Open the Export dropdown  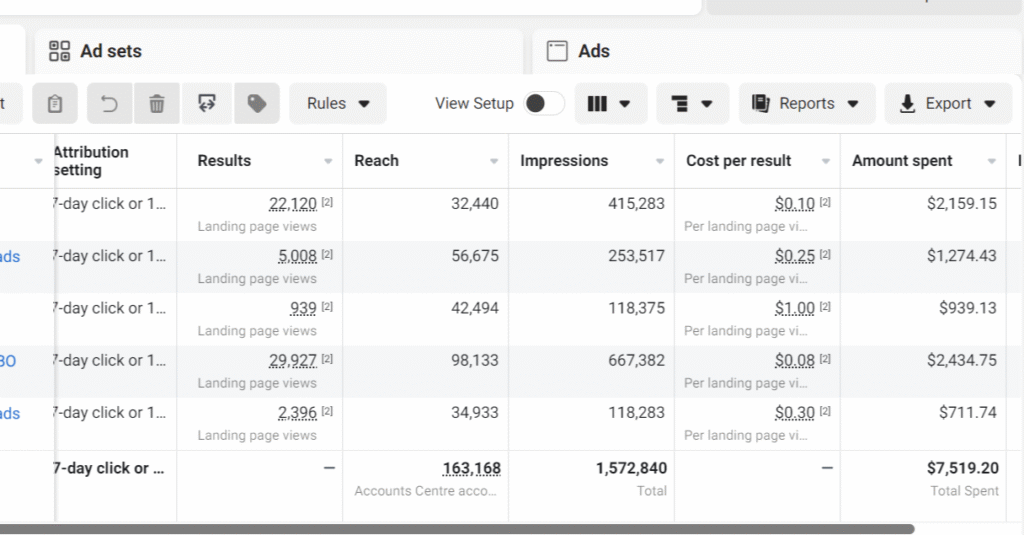pyautogui.click(x=948, y=103)
